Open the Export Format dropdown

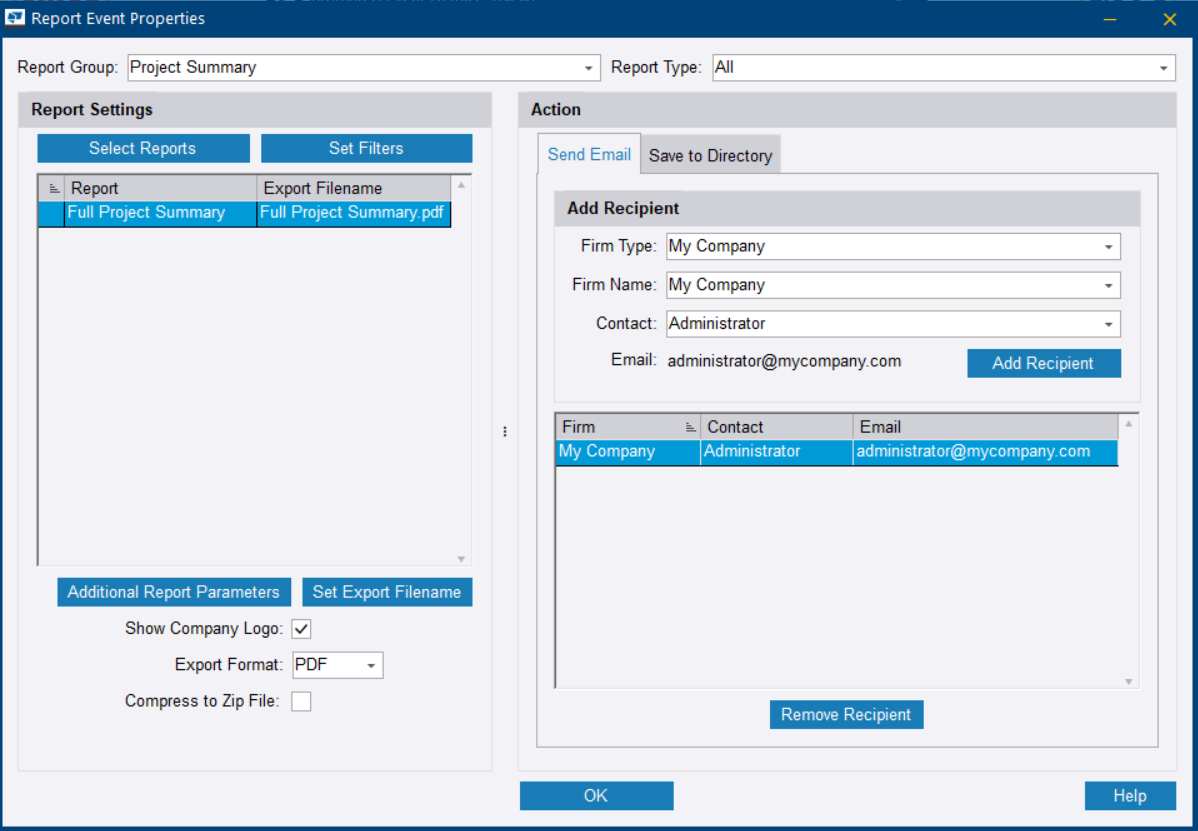pyautogui.click(x=370, y=666)
